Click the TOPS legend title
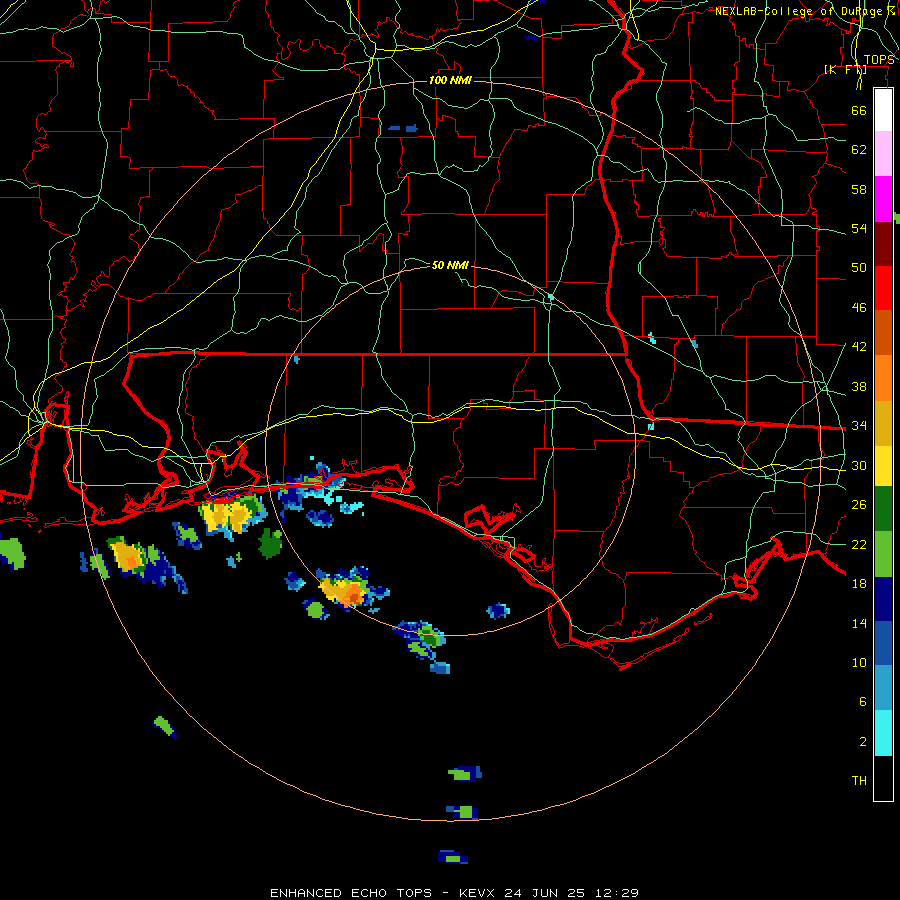 click(x=879, y=60)
